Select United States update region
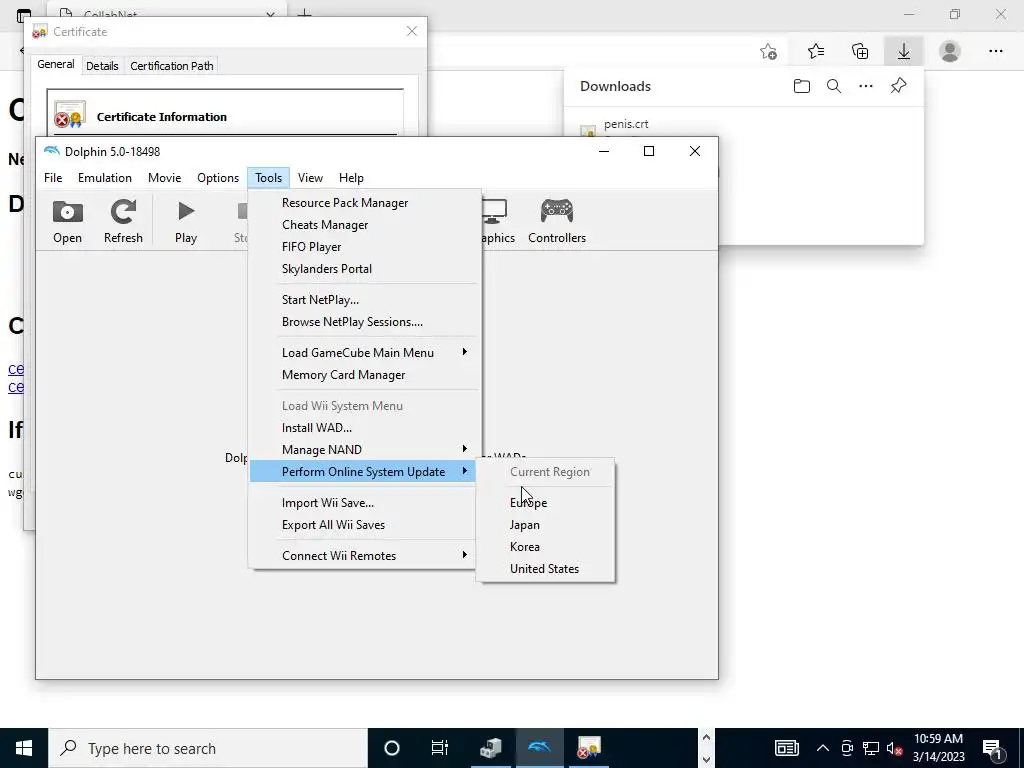This screenshot has width=1024, height=768. (546, 569)
